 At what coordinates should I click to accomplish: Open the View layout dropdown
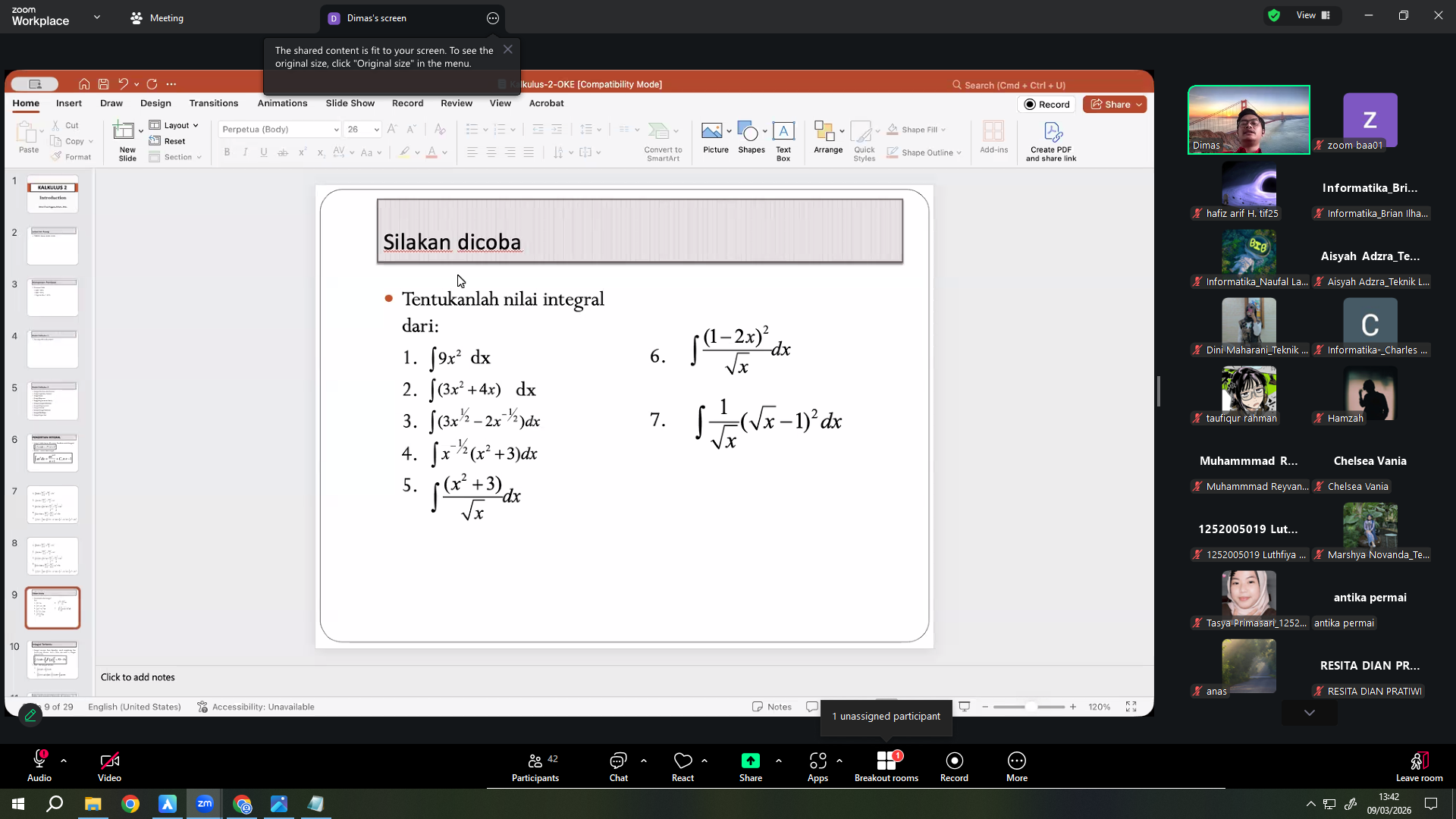point(1313,15)
